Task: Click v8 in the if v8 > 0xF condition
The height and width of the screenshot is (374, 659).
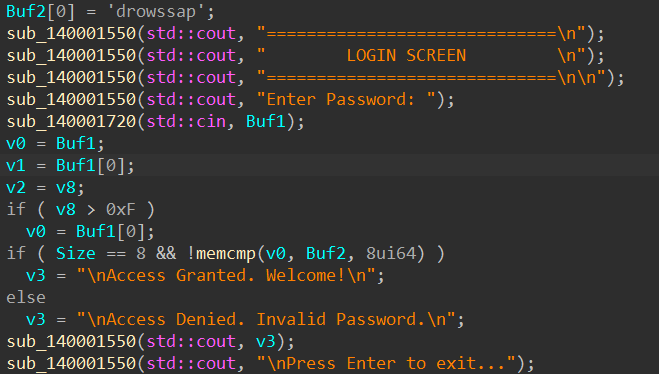Action: pos(66,209)
